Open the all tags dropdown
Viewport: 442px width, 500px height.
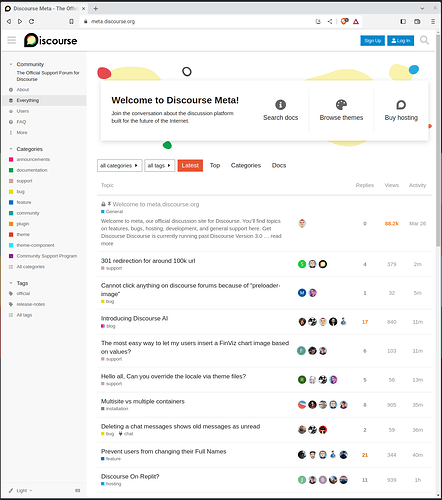click(160, 165)
